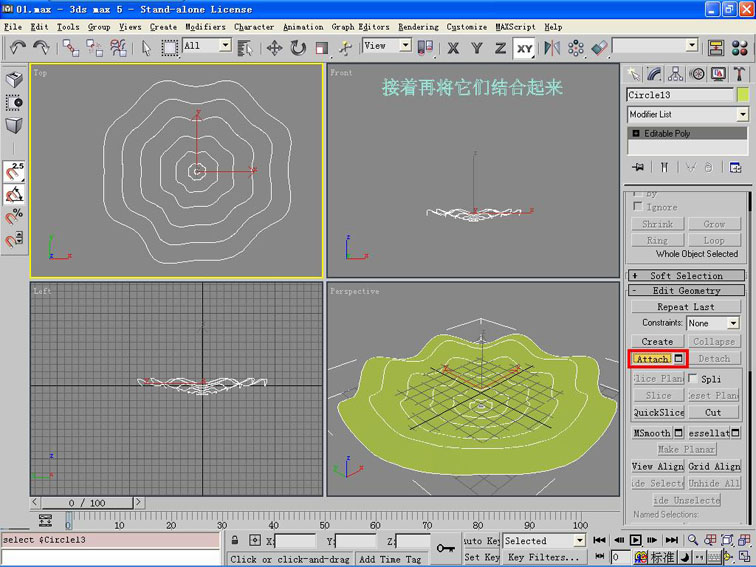Image resolution: width=756 pixels, height=567 pixels.
Task: Click the MSmooth button
Action: (x=652, y=433)
